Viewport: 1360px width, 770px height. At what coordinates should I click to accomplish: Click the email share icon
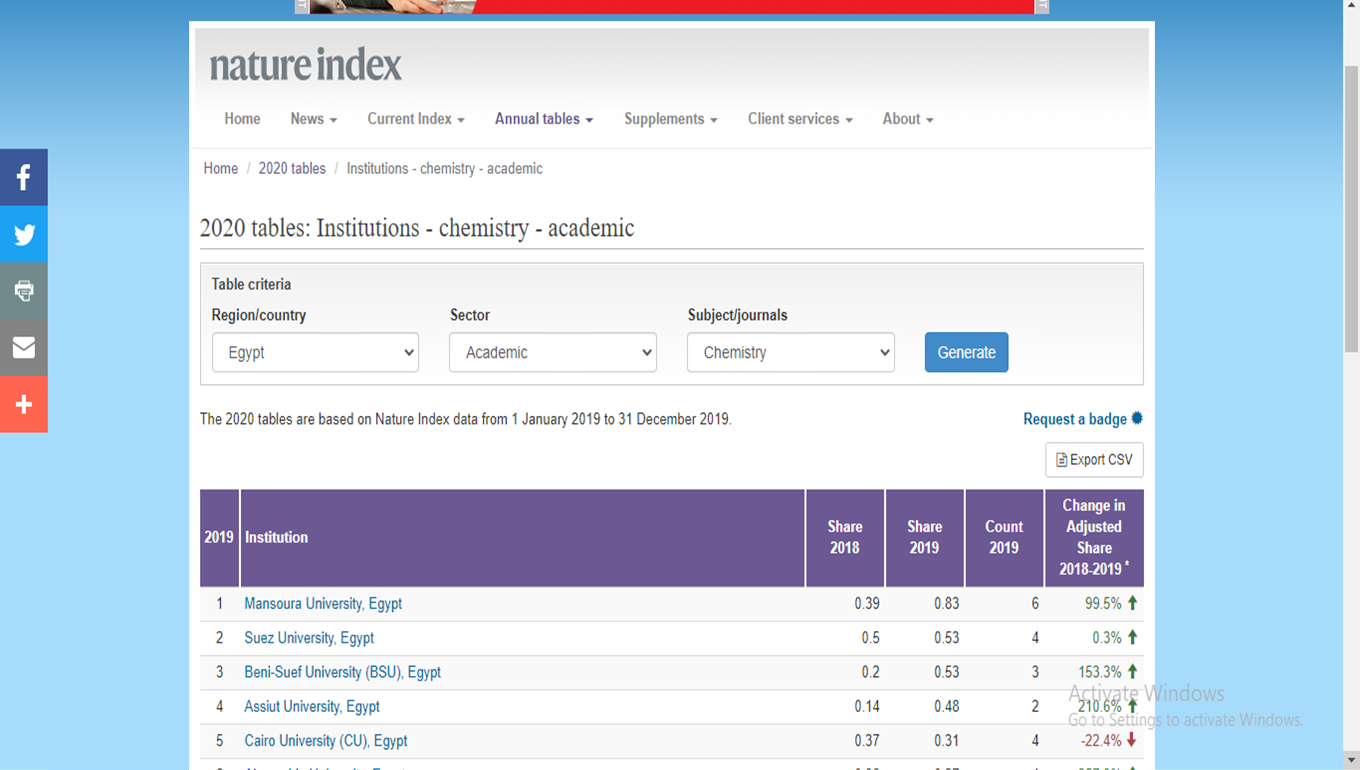click(24, 348)
